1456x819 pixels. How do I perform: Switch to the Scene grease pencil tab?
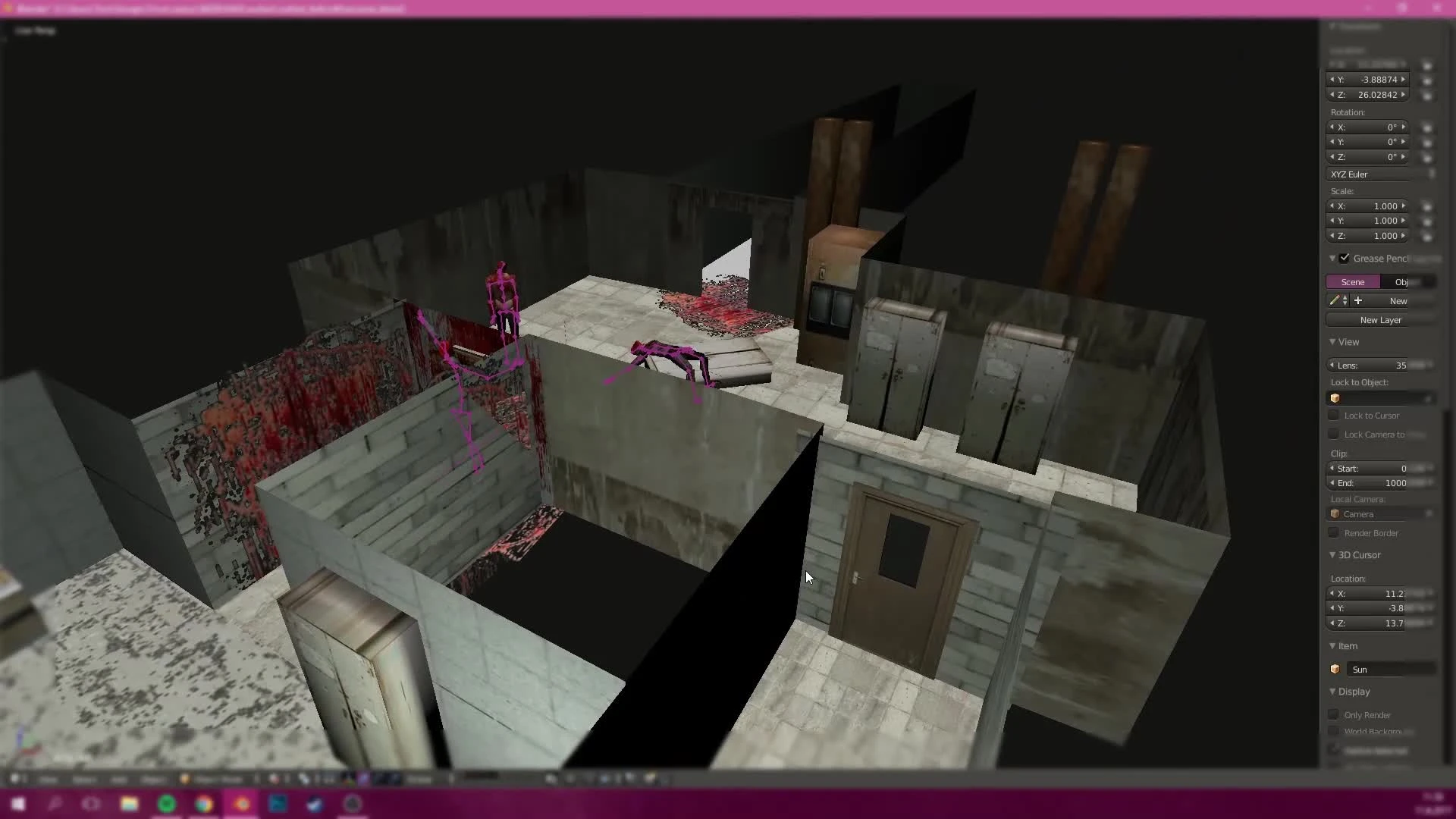(x=1353, y=282)
